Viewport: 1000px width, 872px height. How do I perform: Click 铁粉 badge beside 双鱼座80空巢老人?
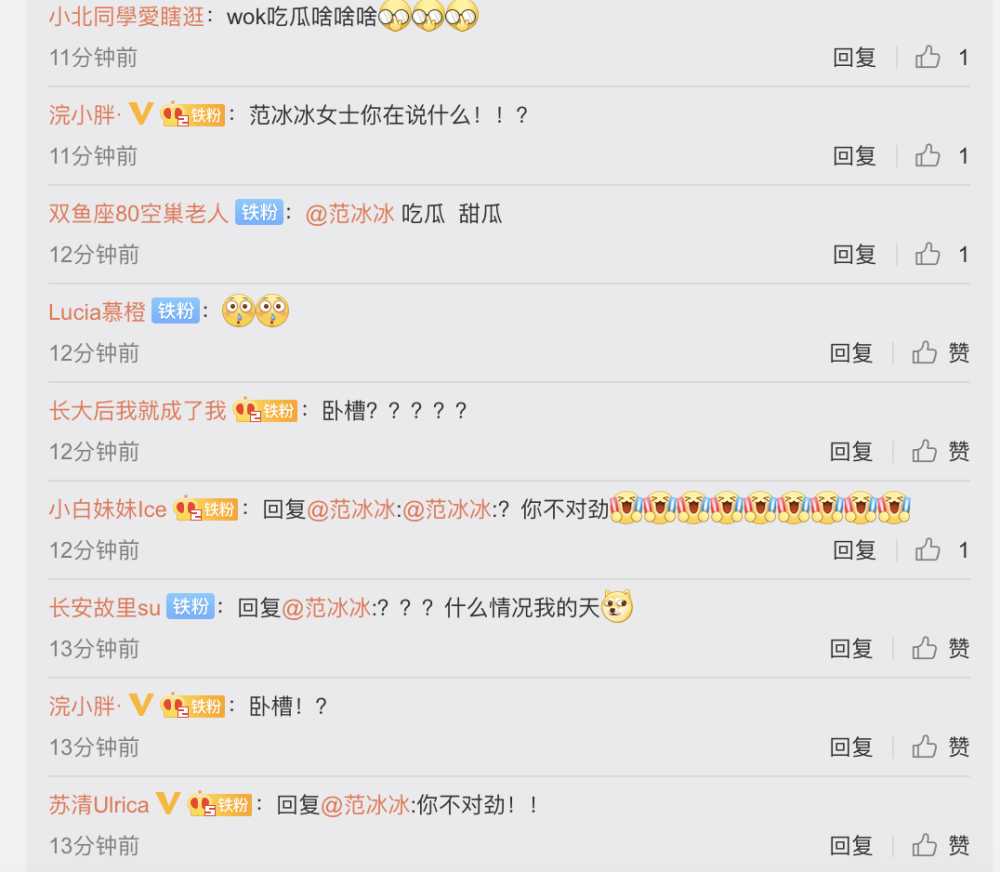click(x=259, y=212)
